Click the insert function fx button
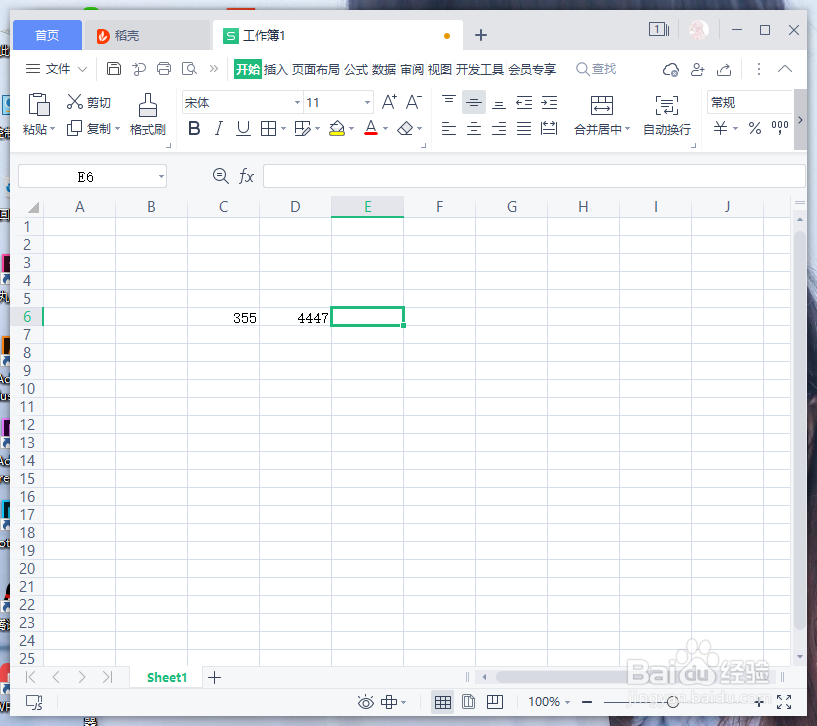 [x=246, y=176]
